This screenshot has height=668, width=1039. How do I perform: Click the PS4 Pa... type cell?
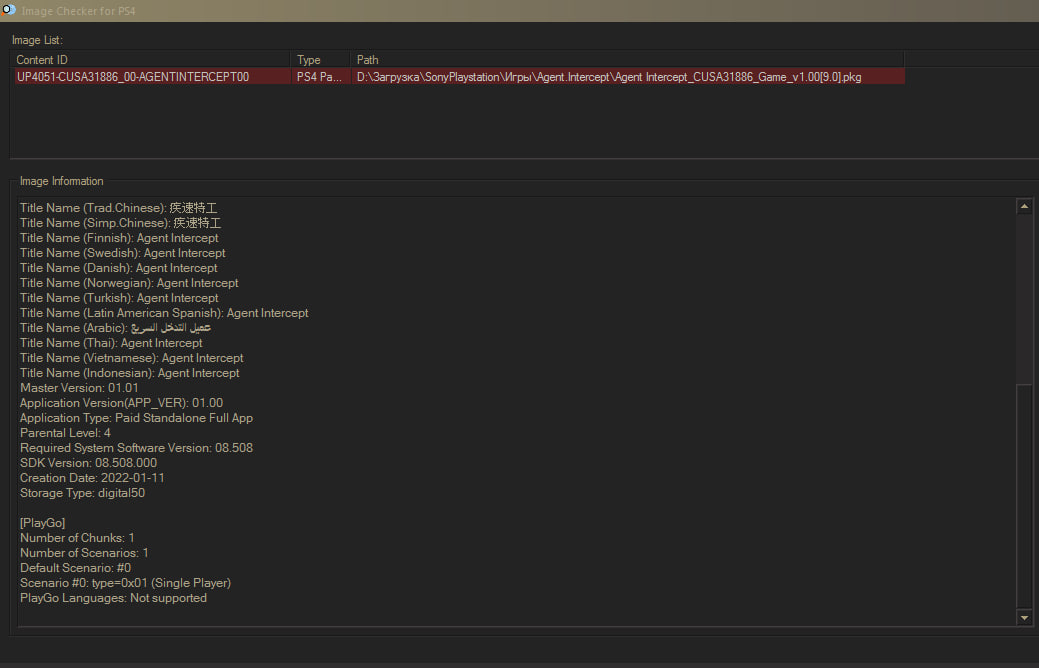[320, 77]
